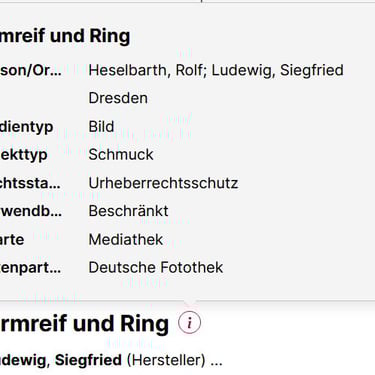Select the place value 'Dresden'
Image resolution: width=375 pixels, height=375 pixels.
click(118, 98)
